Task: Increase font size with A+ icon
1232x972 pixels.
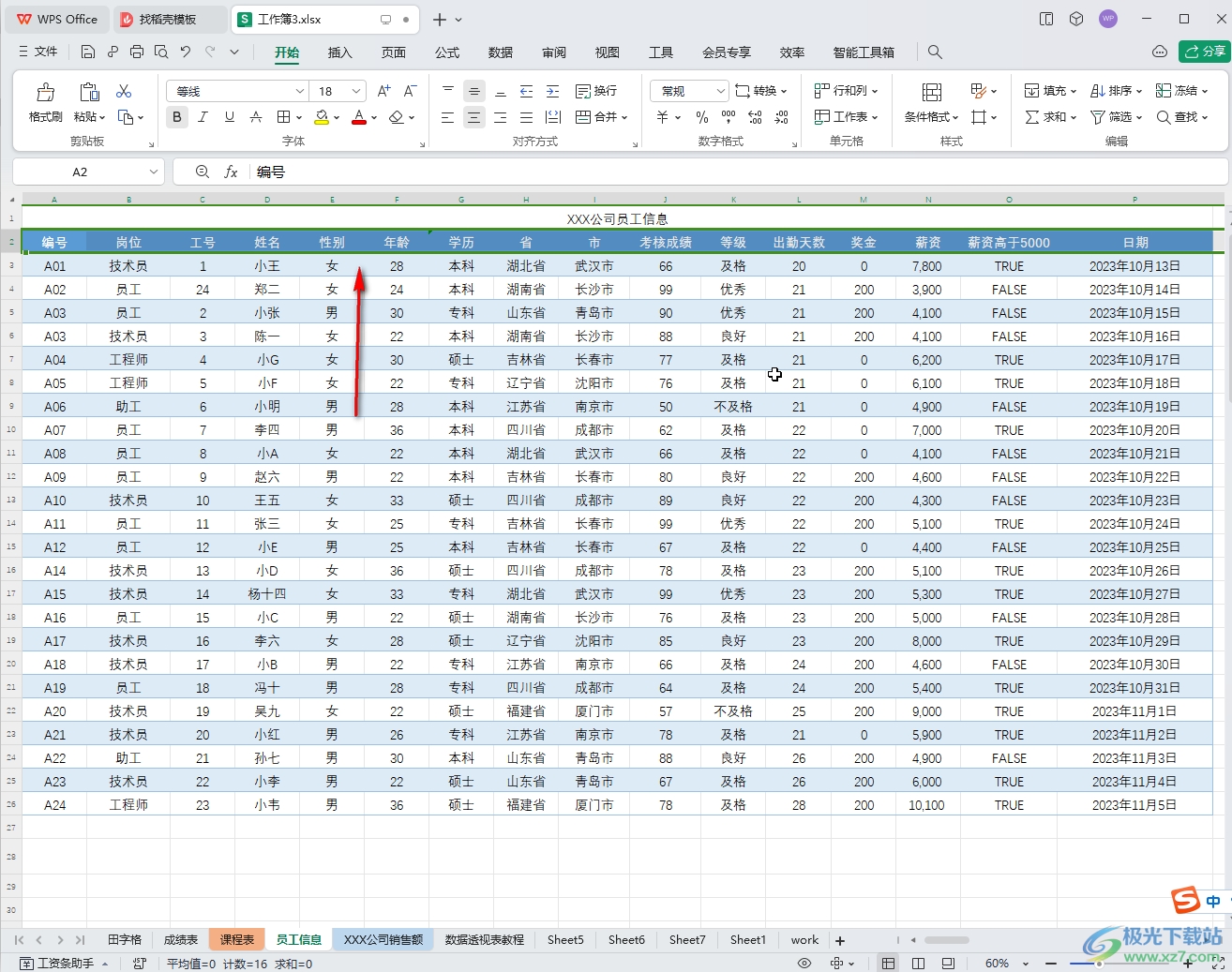Action: pyautogui.click(x=383, y=91)
